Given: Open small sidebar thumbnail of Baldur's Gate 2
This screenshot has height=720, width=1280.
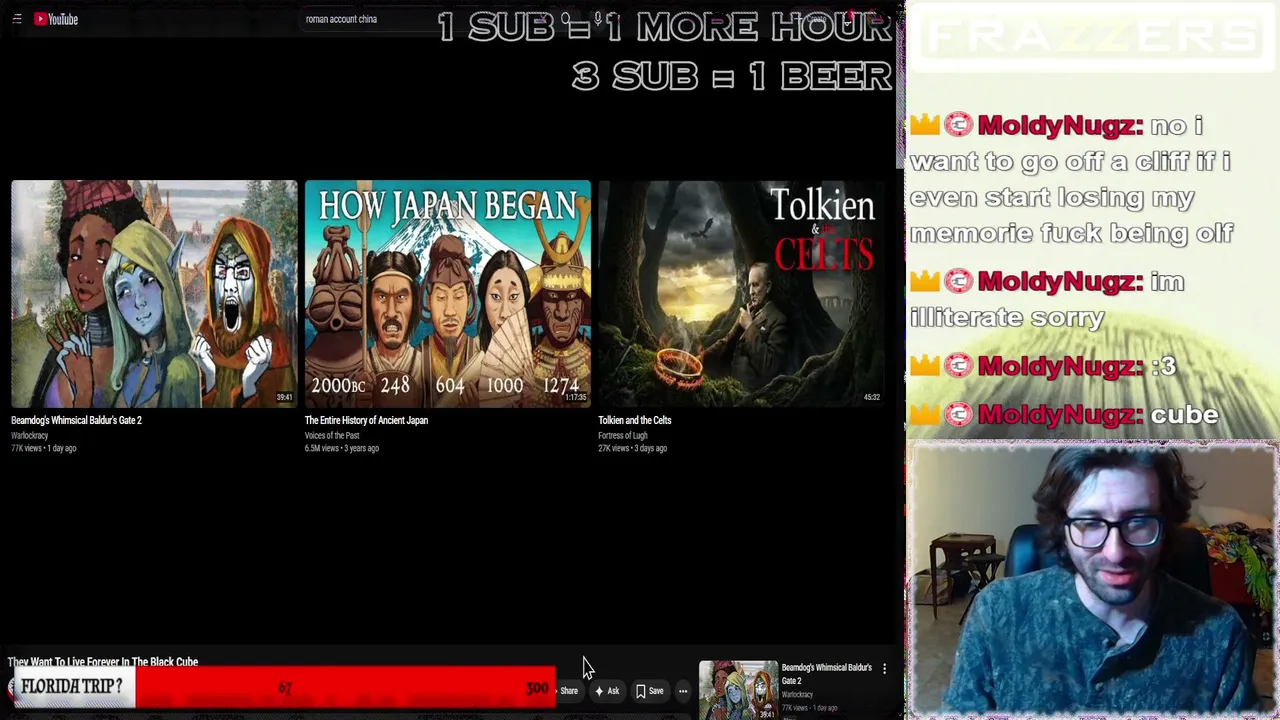Looking at the screenshot, I should (738, 689).
